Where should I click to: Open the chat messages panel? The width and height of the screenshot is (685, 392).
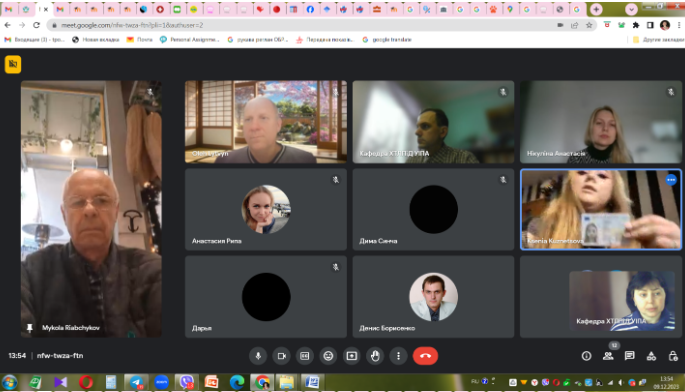click(630, 356)
